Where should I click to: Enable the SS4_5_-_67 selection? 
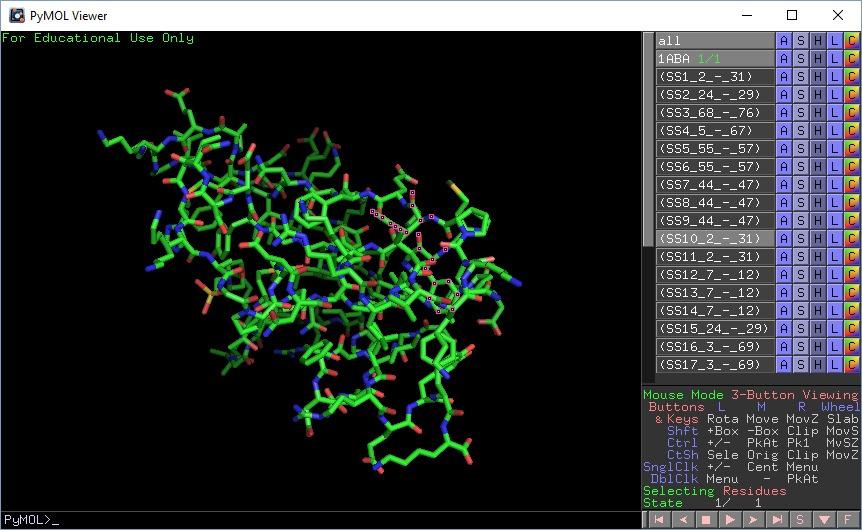[715, 130]
